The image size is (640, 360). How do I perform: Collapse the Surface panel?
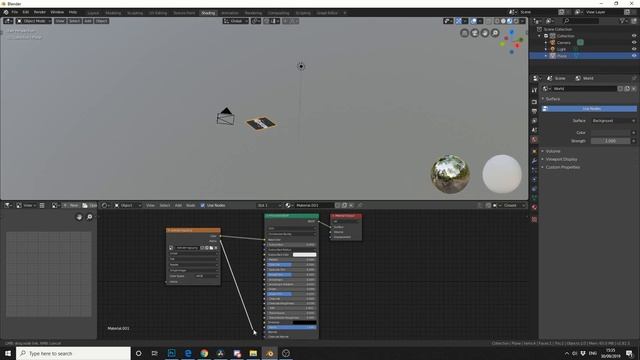(553, 99)
